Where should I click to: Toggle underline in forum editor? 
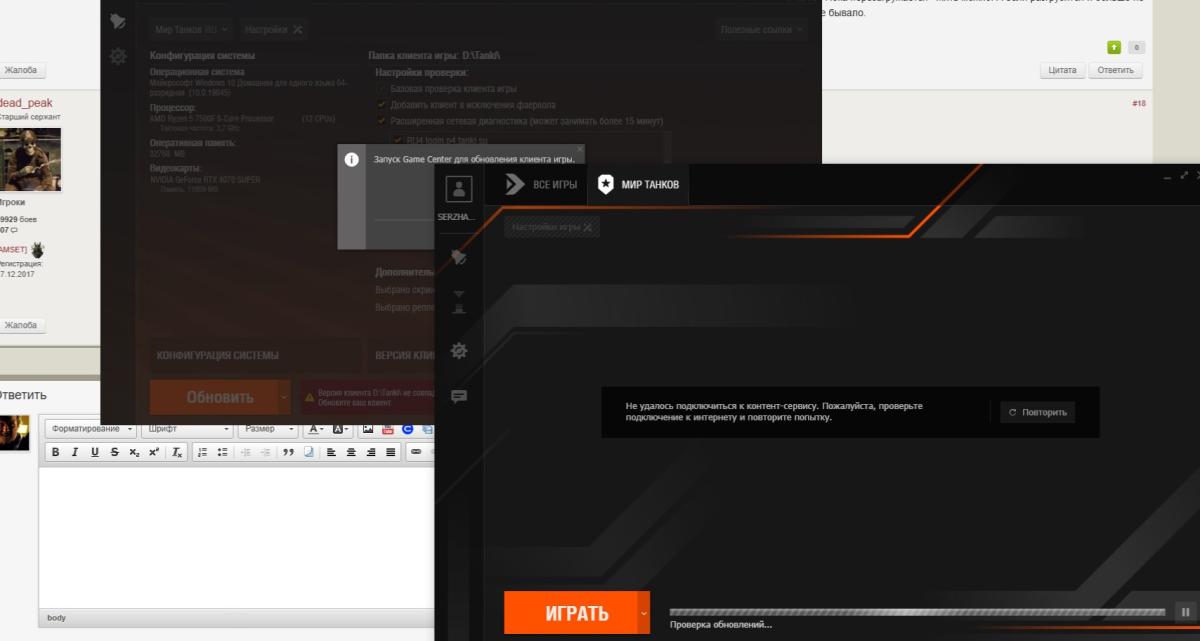[x=95, y=452]
